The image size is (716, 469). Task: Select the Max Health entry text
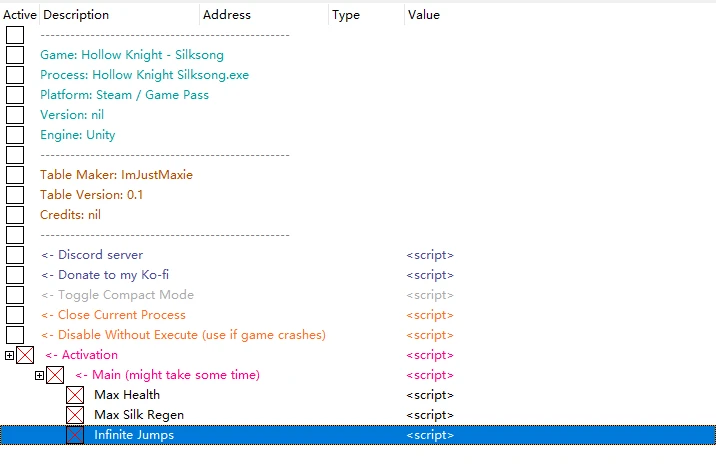click(x=127, y=395)
